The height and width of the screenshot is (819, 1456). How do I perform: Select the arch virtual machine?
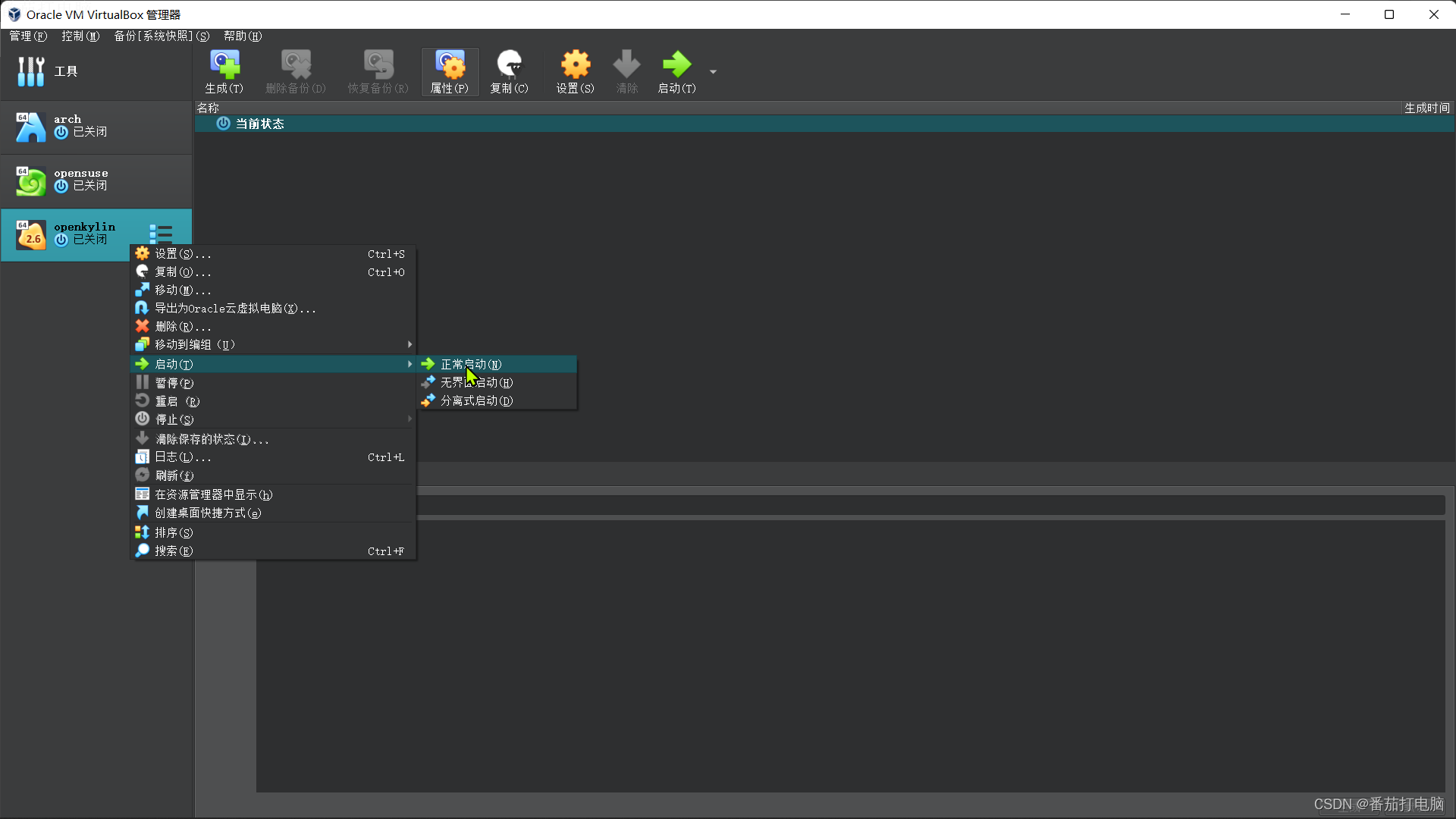point(96,127)
